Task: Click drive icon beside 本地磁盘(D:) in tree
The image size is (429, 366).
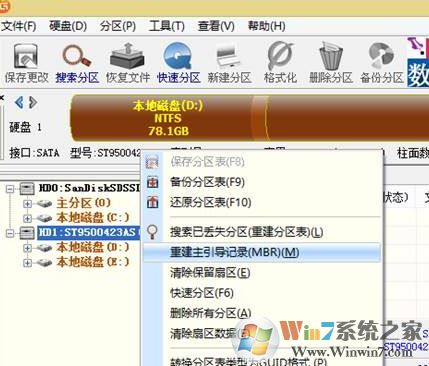Action: coord(44,247)
